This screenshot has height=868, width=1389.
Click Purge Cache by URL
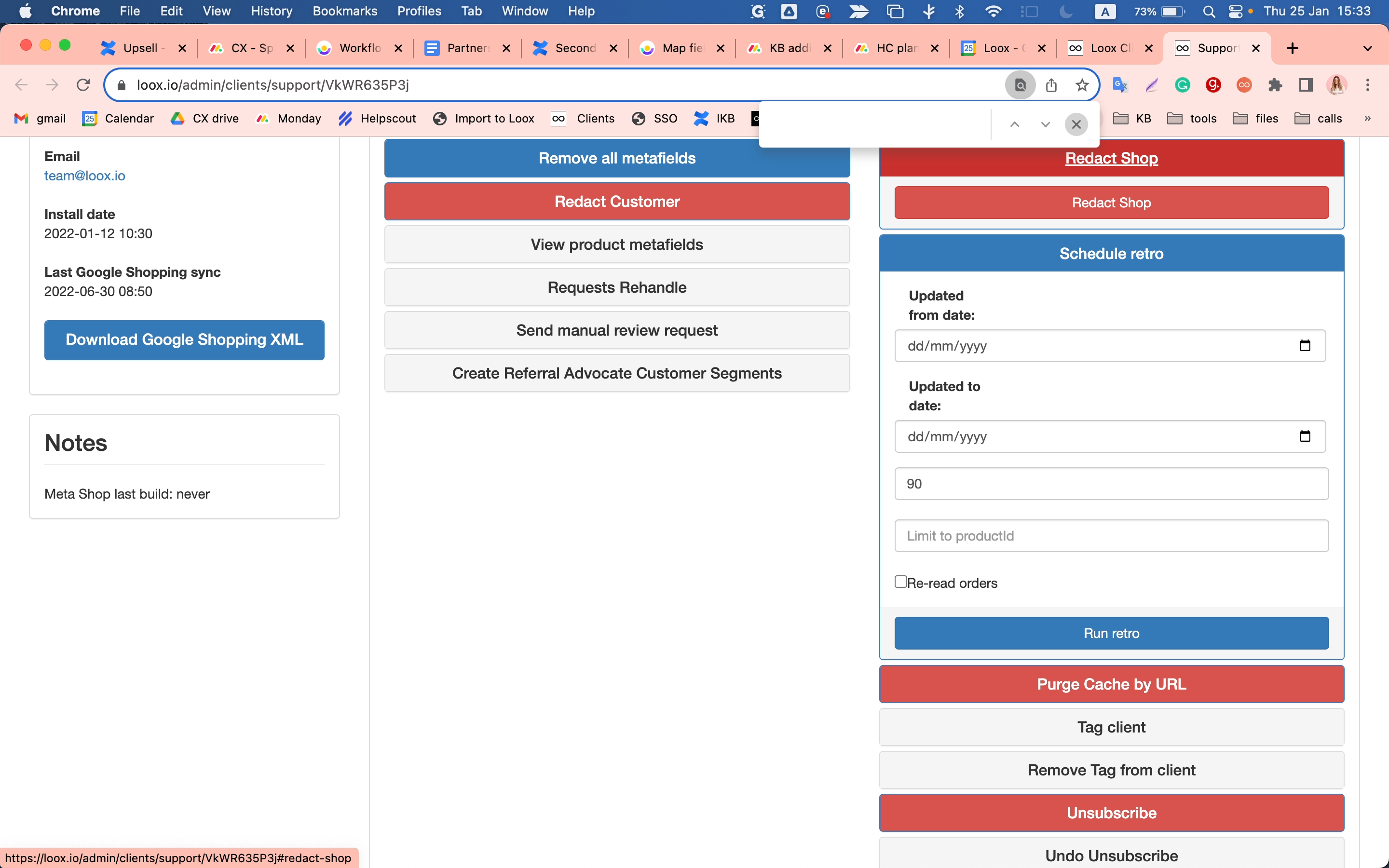coord(1111,684)
